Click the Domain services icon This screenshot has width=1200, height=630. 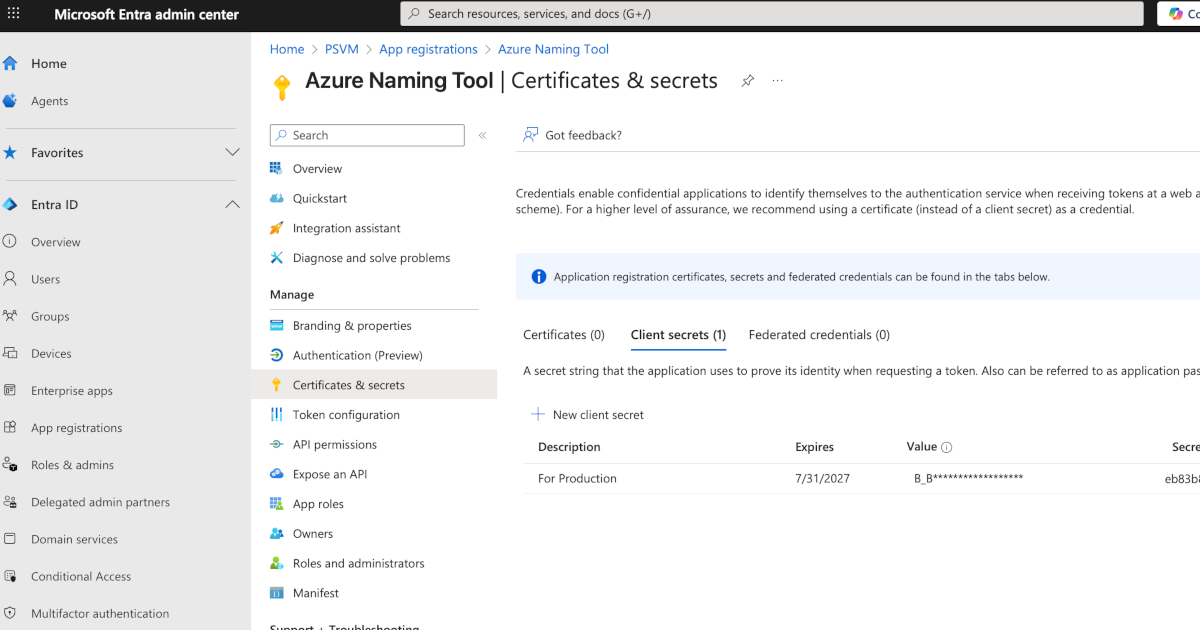pyautogui.click(x=10, y=539)
